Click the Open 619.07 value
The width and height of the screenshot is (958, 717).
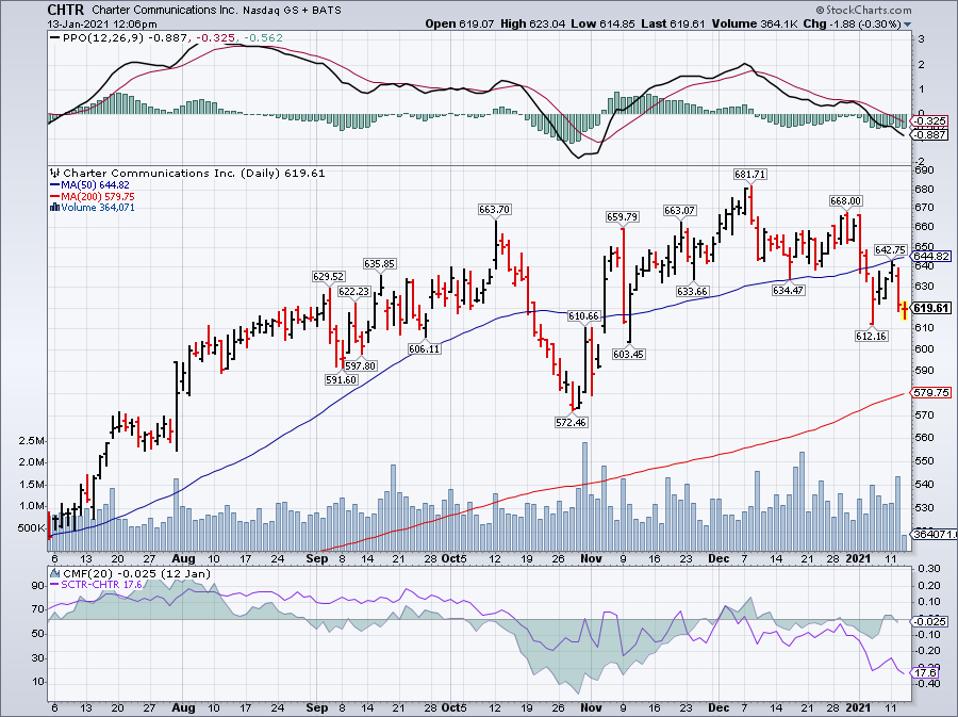coord(460,24)
